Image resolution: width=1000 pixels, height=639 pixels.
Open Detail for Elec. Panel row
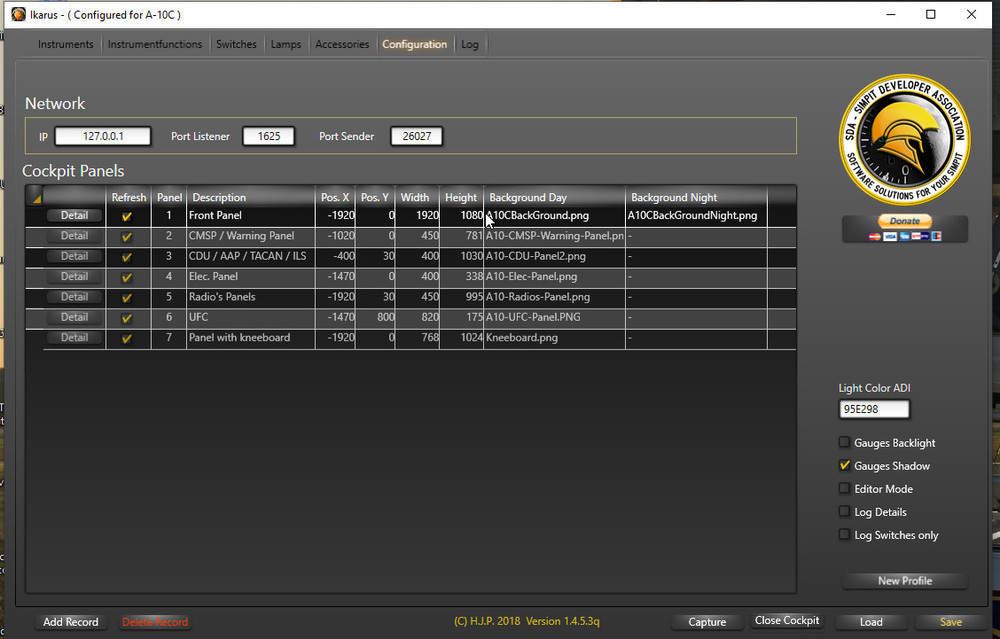click(74, 277)
